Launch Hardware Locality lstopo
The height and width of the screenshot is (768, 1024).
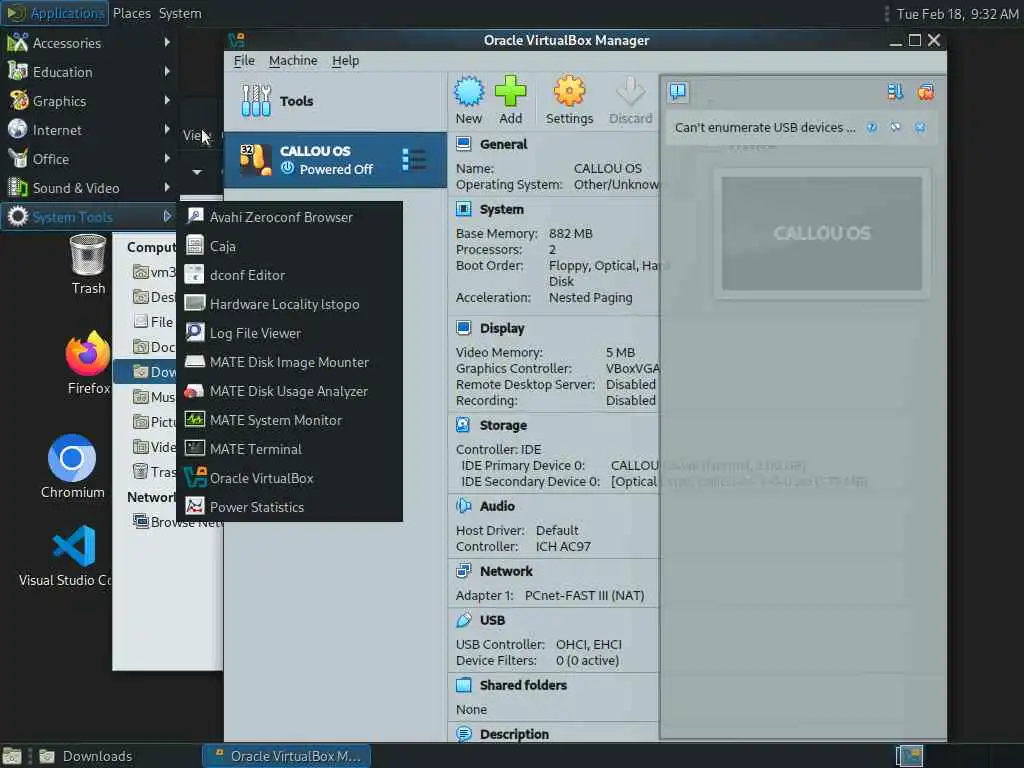tap(289, 304)
